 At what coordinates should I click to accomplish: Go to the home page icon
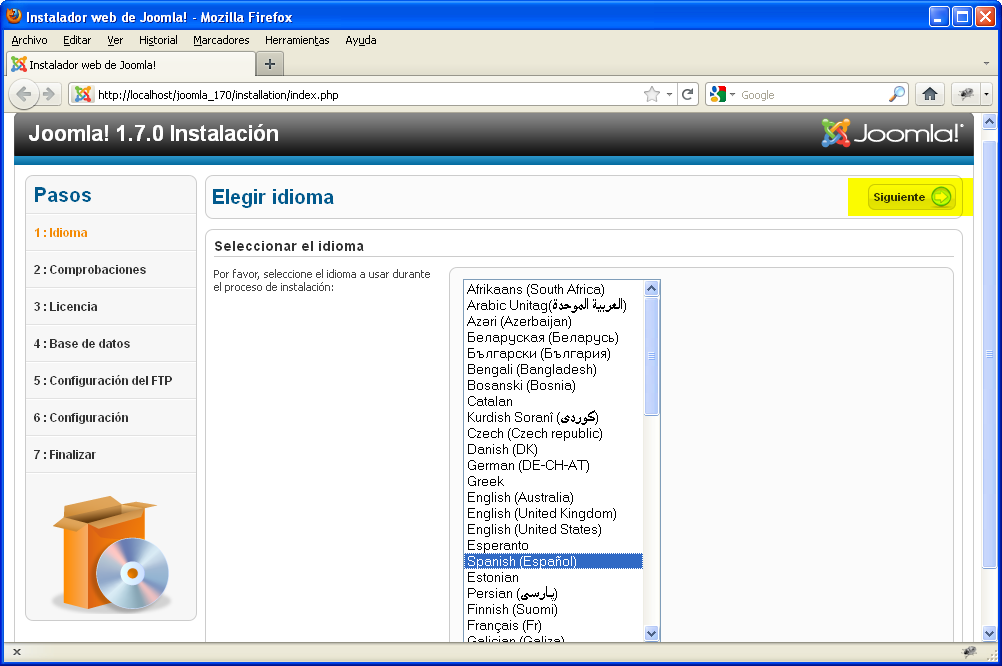[930, 95]
